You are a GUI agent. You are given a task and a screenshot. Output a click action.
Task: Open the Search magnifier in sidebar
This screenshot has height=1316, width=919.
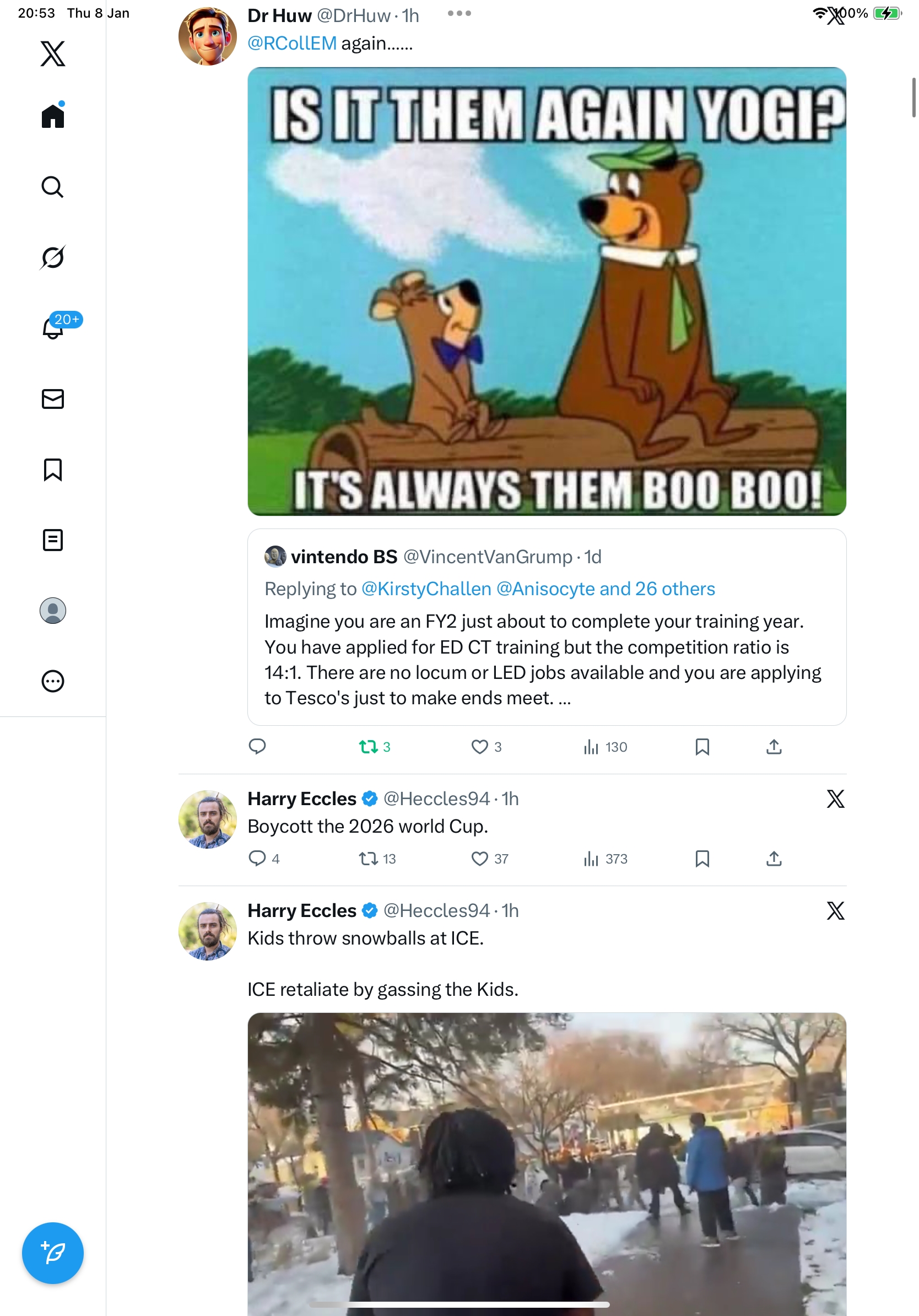coord(53,187)
